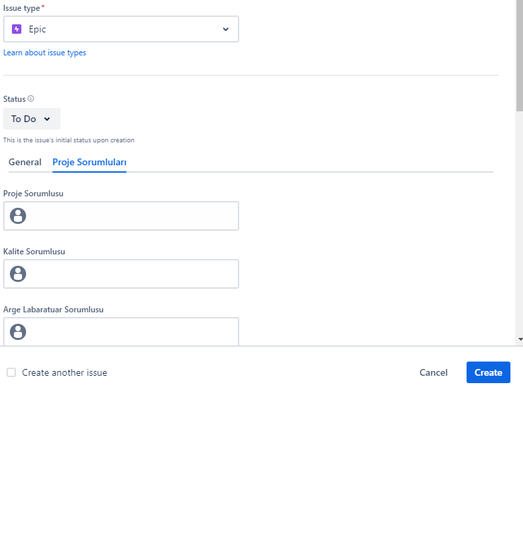Click the user avatar icon in Kalite Sorumlusu
Screen dimensions: 523x541
18,274
